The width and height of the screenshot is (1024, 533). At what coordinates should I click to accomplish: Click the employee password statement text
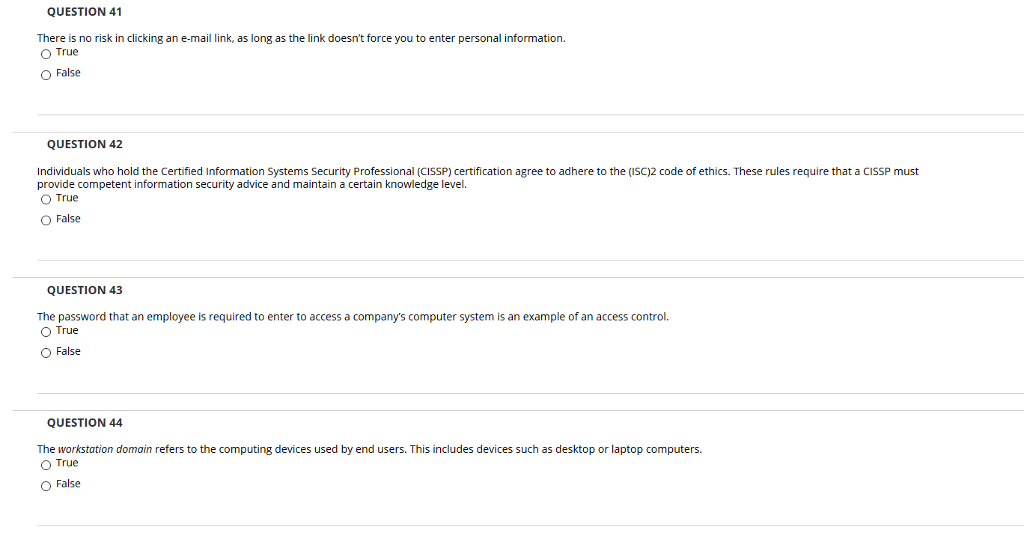pyautogui.click(x=353, y=317)
